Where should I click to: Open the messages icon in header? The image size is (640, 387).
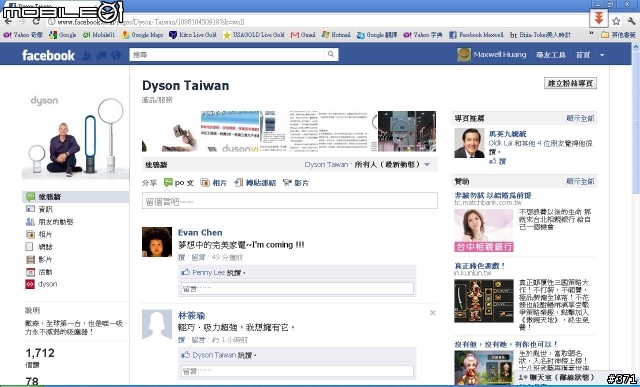pos(102,56)
